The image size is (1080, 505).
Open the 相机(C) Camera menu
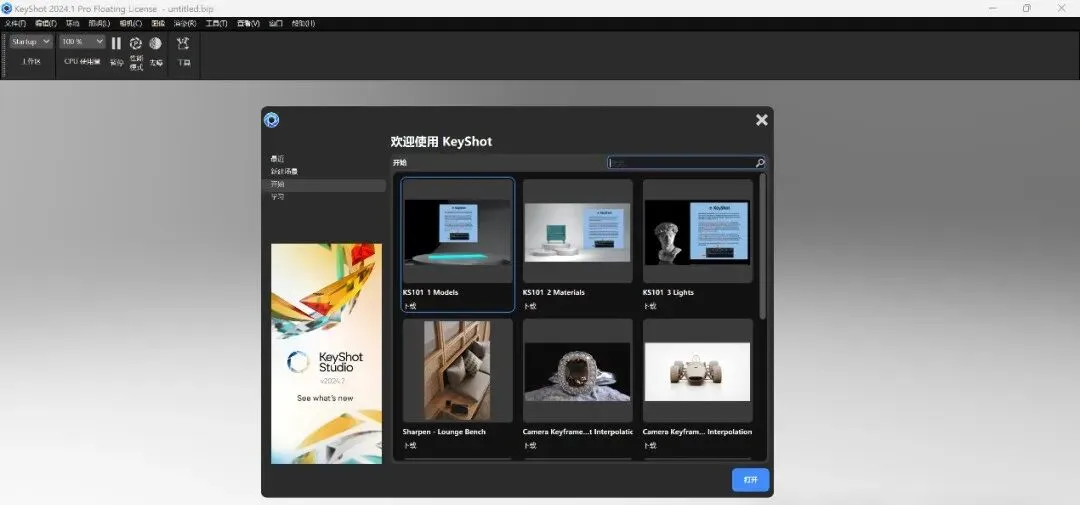click(130, 23)
